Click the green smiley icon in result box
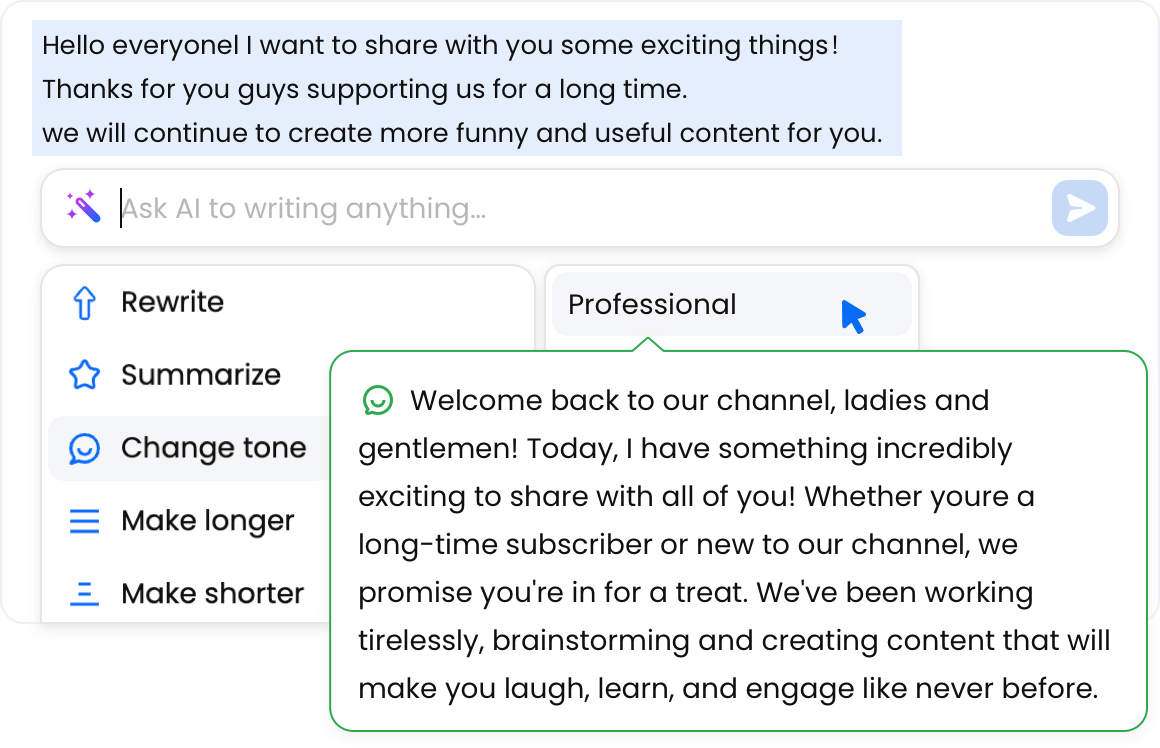The width and height of the screenshot is (1160, 748). 376,401
